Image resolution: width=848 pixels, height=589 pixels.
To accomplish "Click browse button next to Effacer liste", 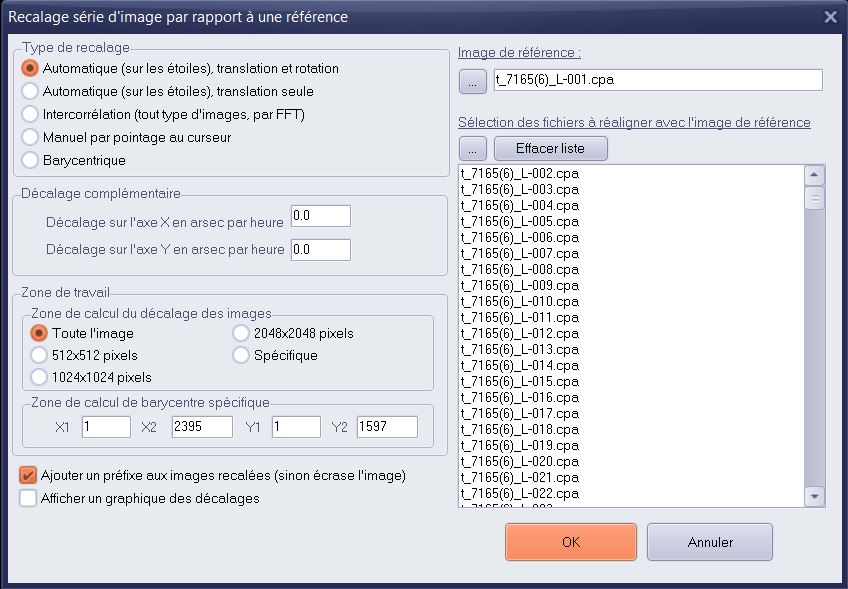I will point(473,149).
